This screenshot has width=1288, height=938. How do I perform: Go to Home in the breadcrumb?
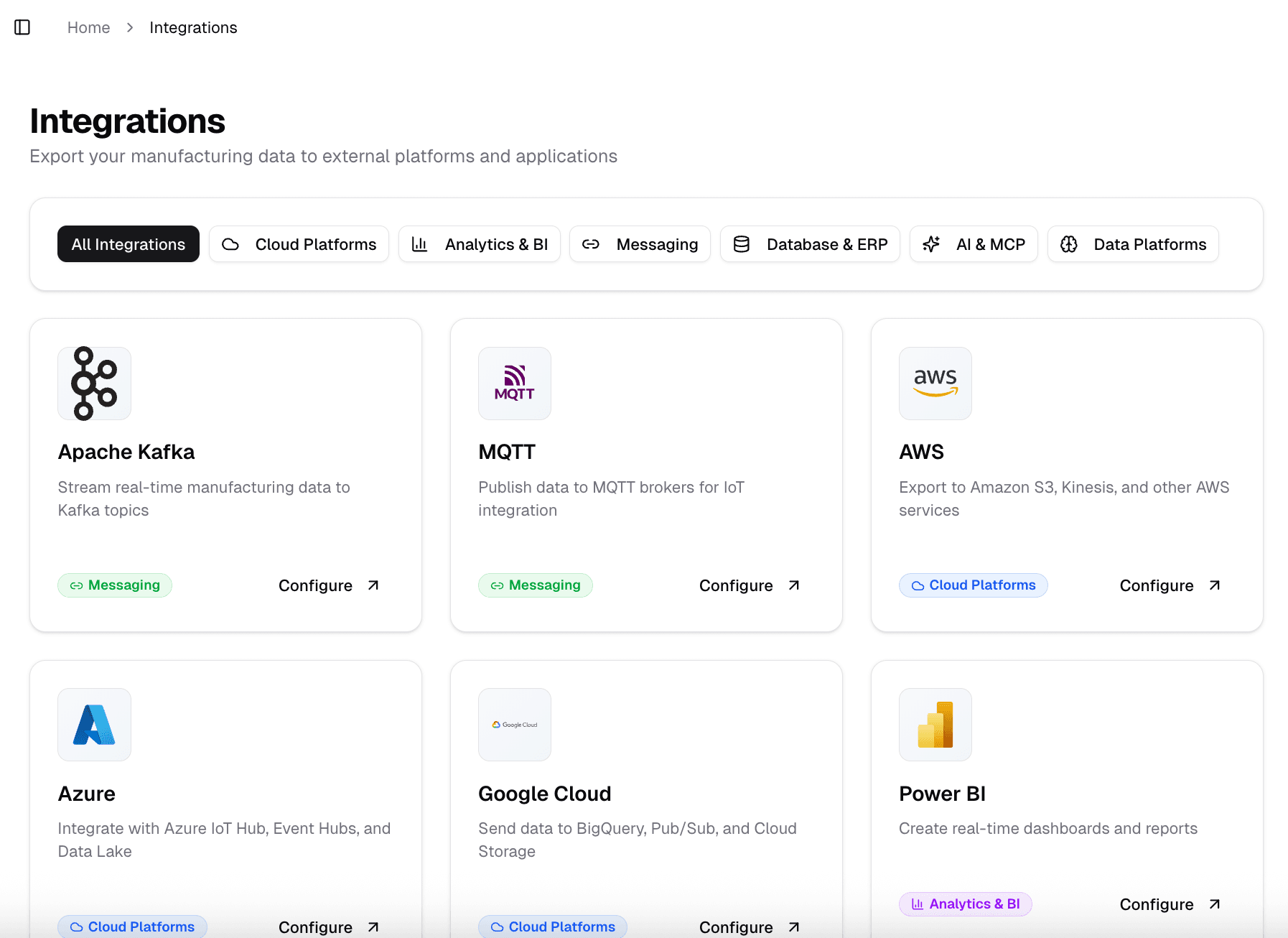click(x=88, y=27)
